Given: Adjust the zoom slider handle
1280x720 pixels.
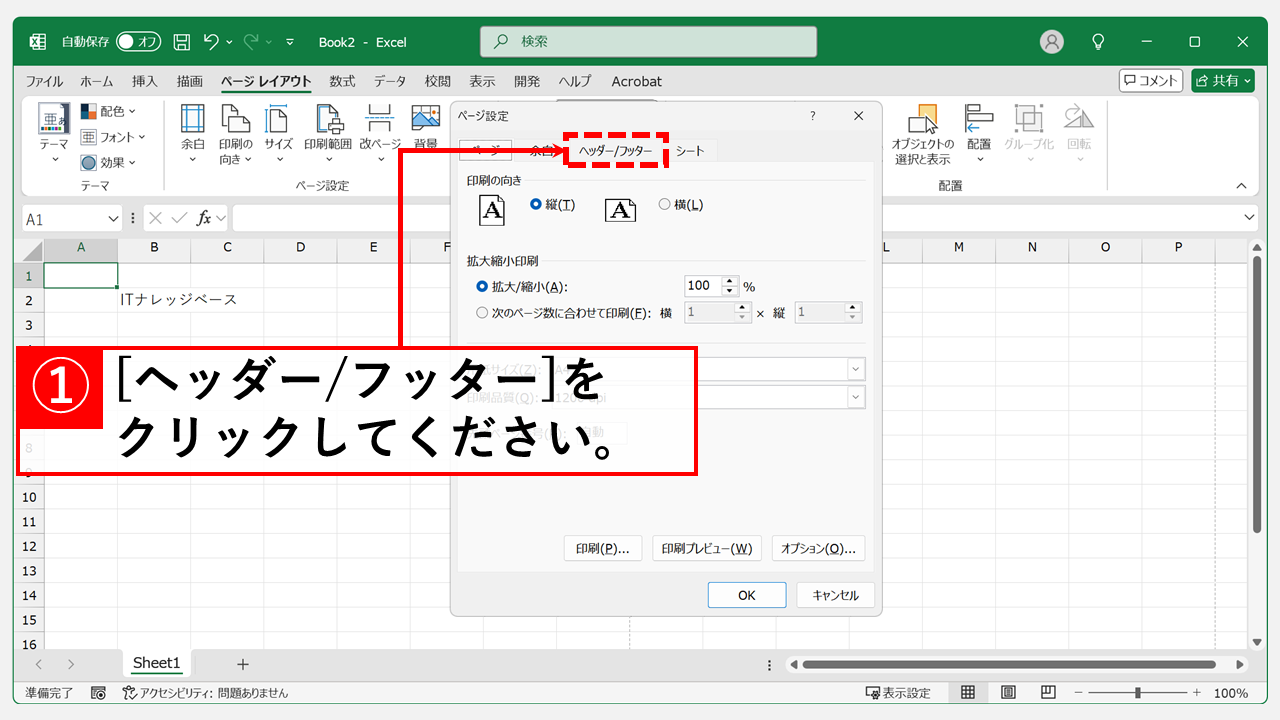Looking at the screenshot, I should click(x=1138, y=692).
